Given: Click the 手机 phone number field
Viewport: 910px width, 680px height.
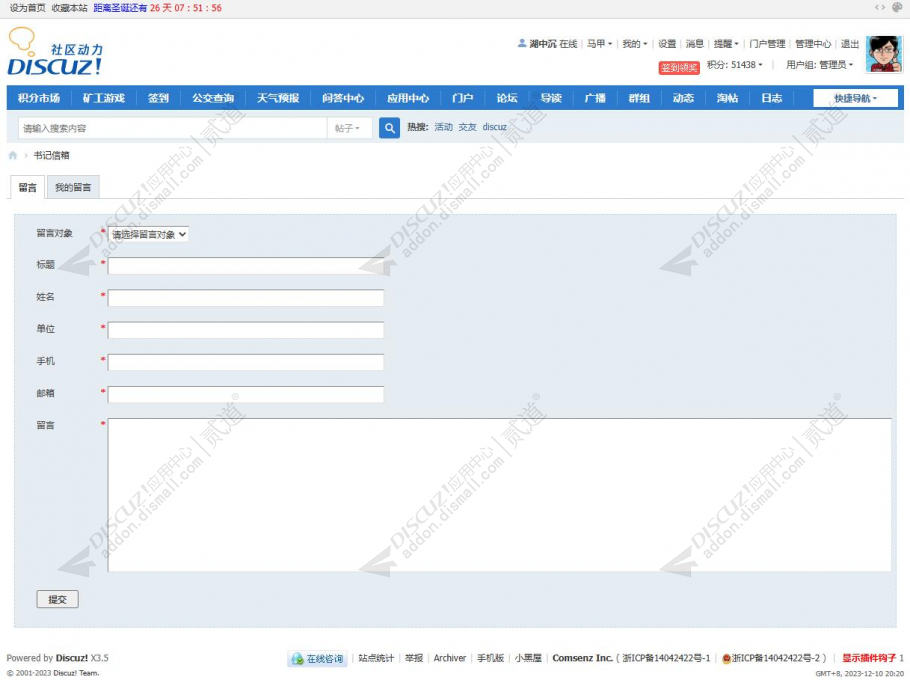Looking at the screenshot, I should [x=245, y=362].
